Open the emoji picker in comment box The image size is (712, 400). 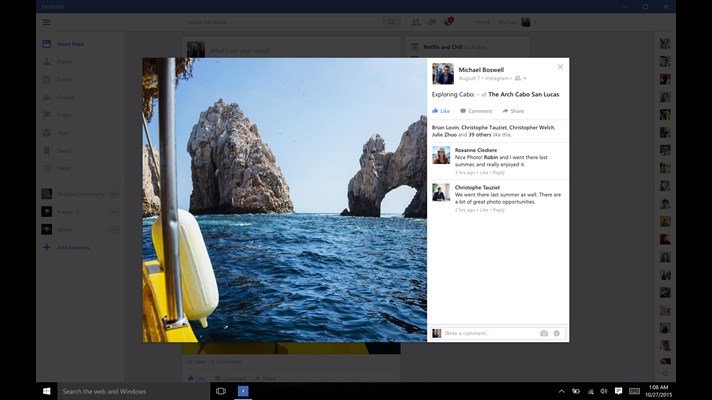coord(557,333)
